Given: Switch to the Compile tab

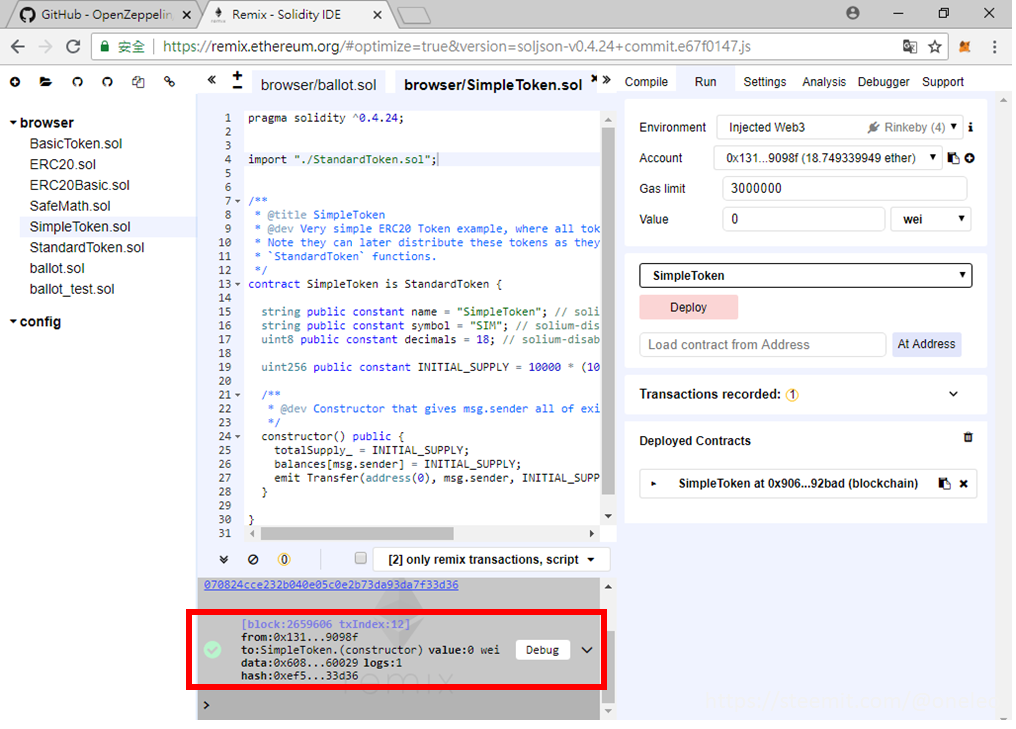Looking at the screenshot, I should tap(646, 82).
